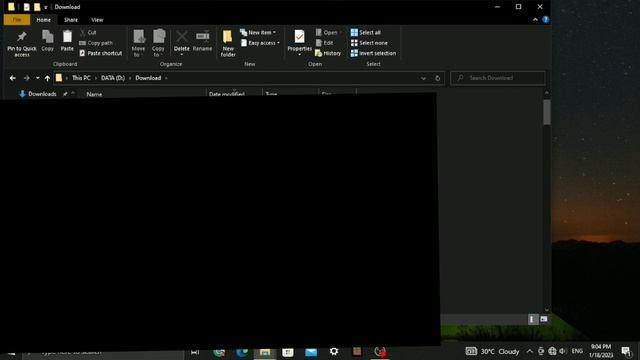Image resolution: width=640 pixels, height=360 pixels.
Task: Click Select none
Action: [x=369, y=43]
